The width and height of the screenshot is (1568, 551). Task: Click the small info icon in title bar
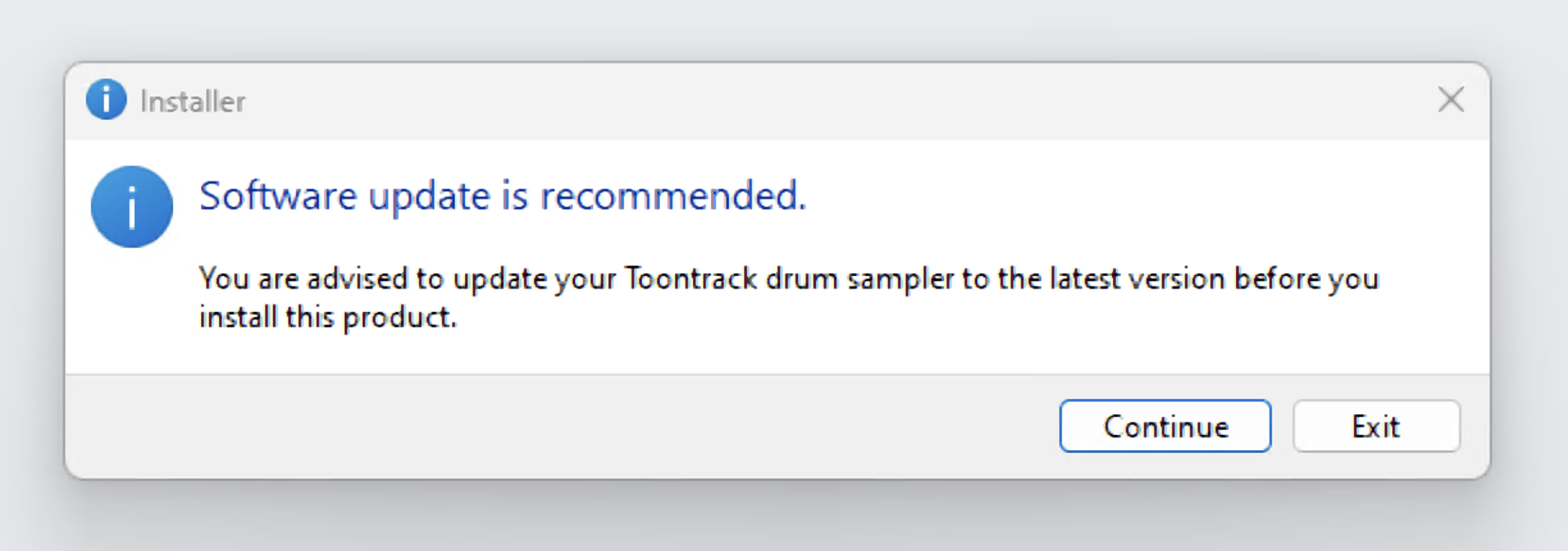pyautogui.click(x=106, y=100)
